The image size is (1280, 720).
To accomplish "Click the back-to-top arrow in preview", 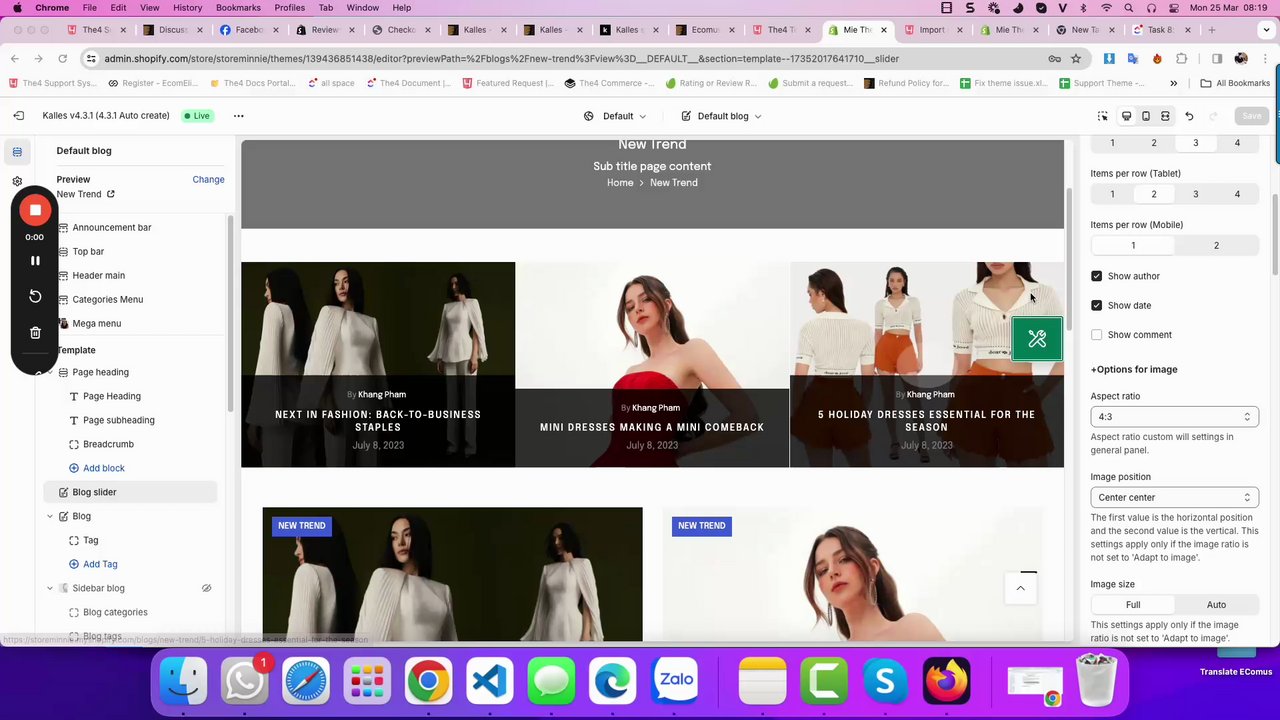I will point(1021,588).
